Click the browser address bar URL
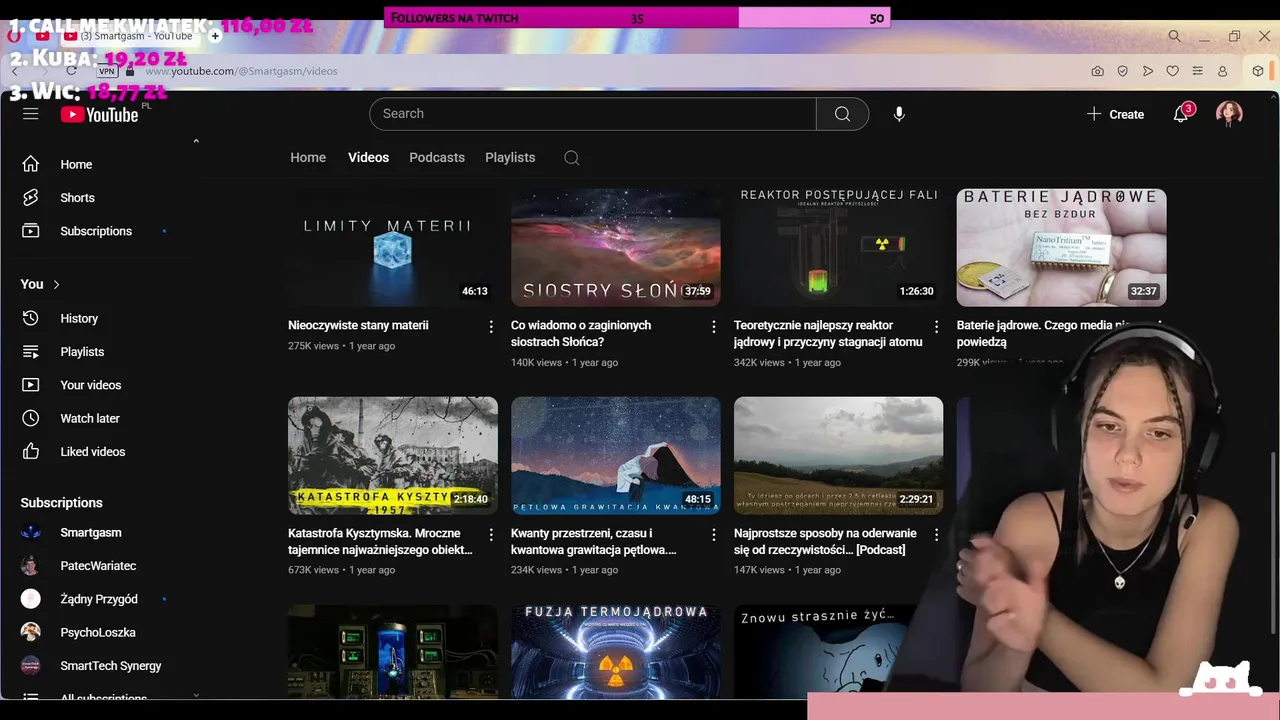This screenshot has width=1280, height=720. pos(241,71)
